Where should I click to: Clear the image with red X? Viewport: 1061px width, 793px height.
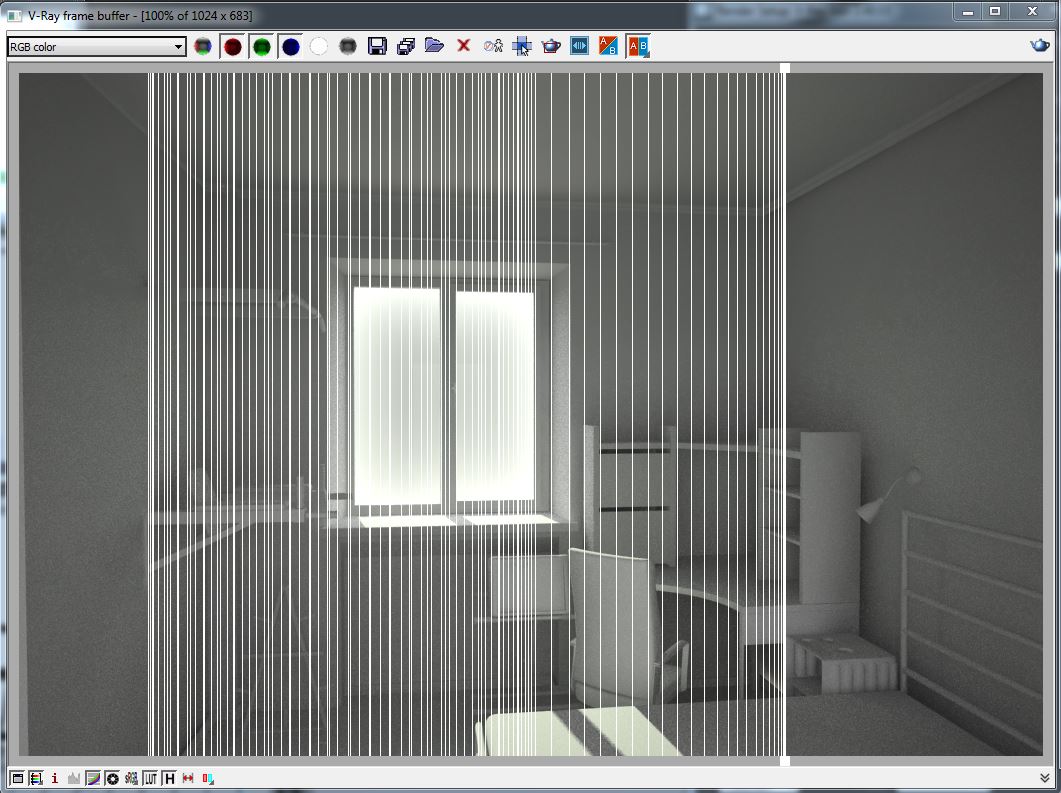click(463, 46)
